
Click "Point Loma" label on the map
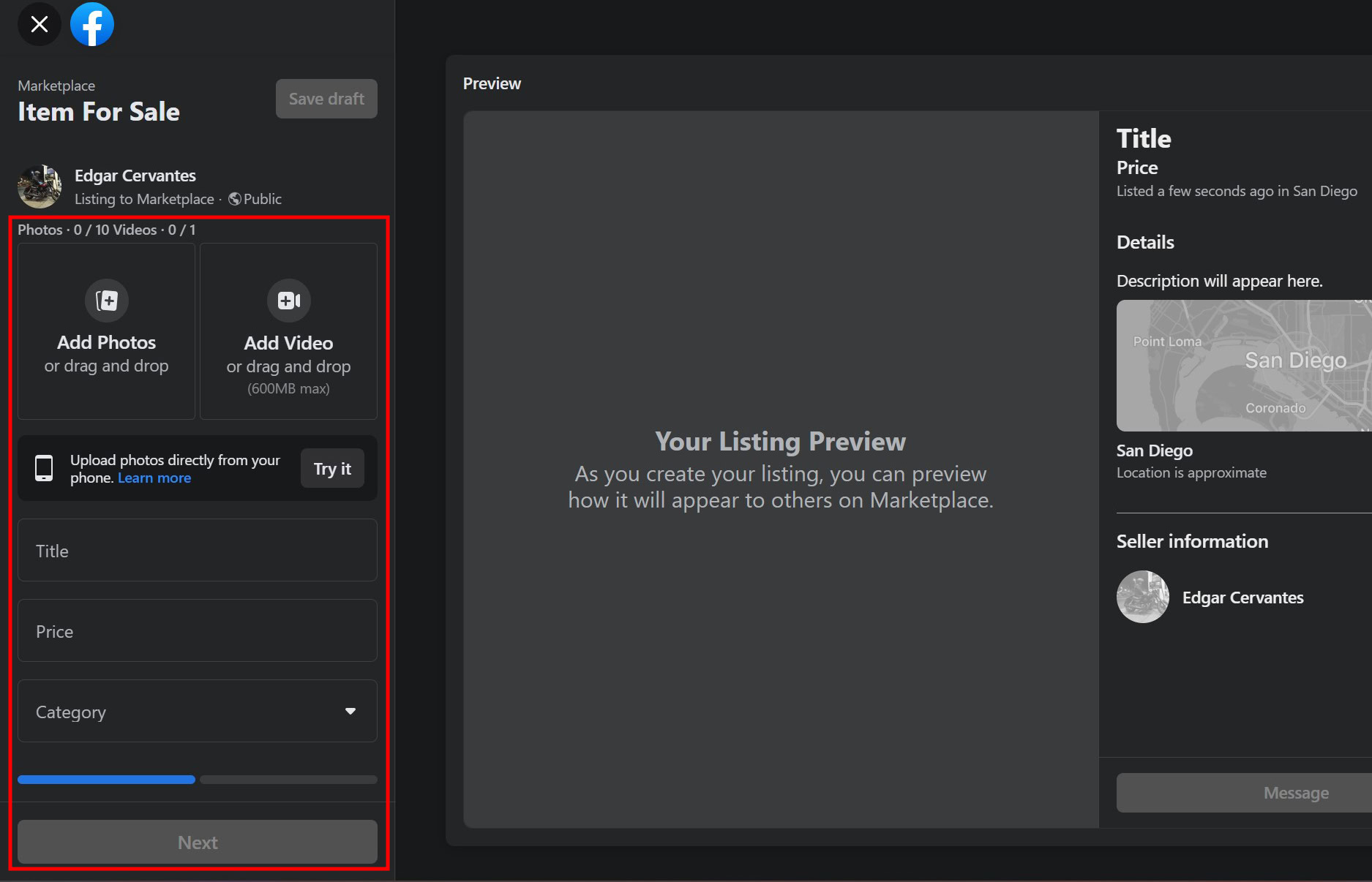coord(1167,342)
